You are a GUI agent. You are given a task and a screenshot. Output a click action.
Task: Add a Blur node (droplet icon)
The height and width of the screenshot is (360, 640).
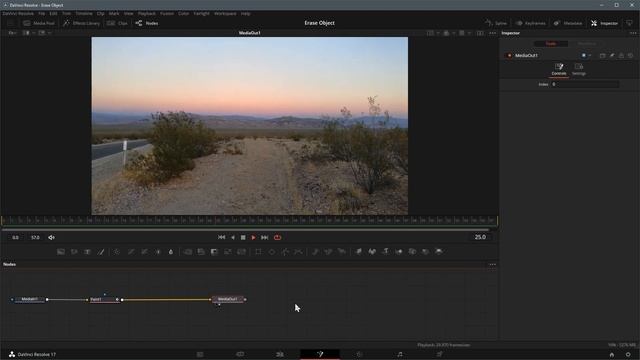(171, 252)
